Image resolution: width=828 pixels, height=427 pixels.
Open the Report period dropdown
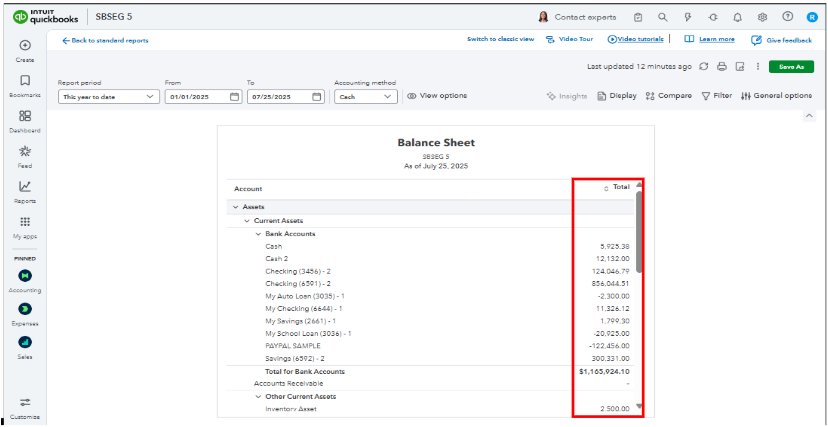pos(108,97)
